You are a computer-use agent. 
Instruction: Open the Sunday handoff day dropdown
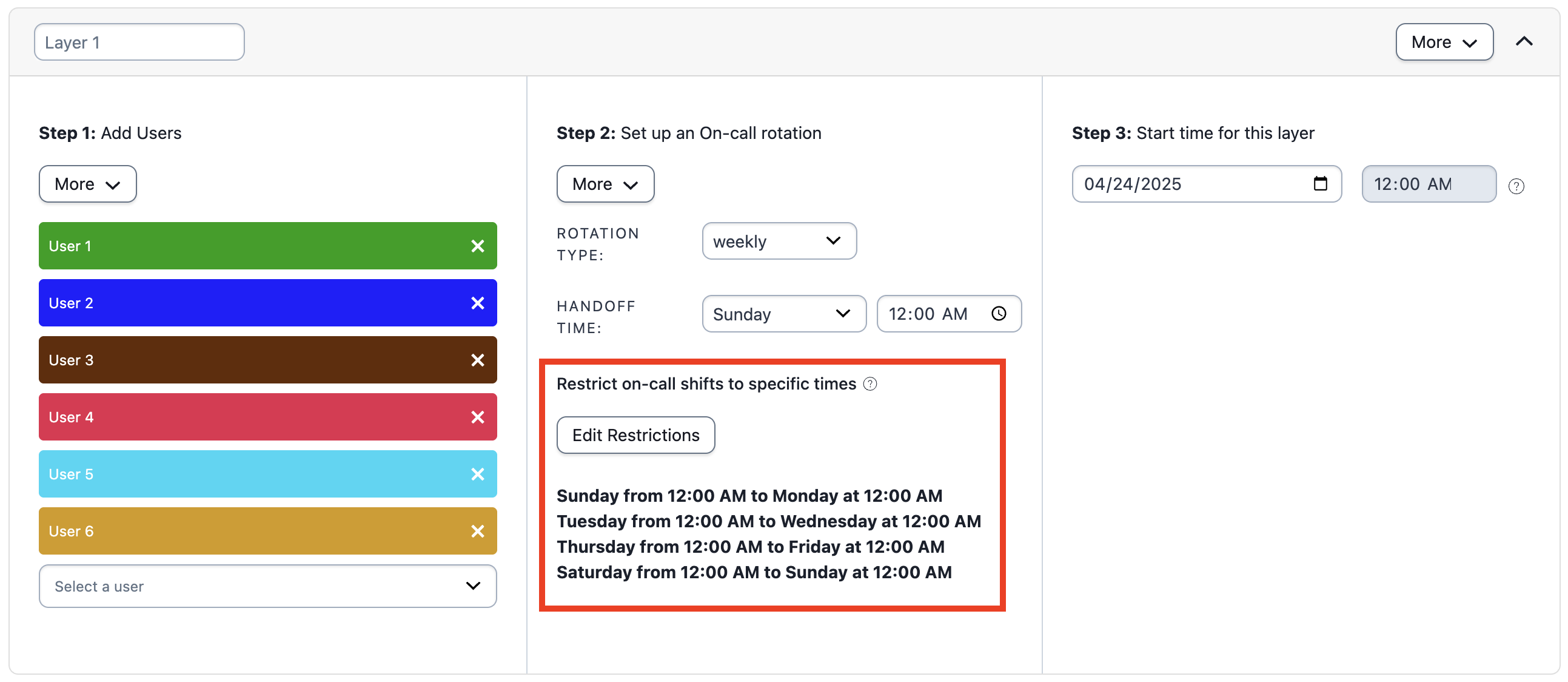pyautogui.click(x=783, y=314)
